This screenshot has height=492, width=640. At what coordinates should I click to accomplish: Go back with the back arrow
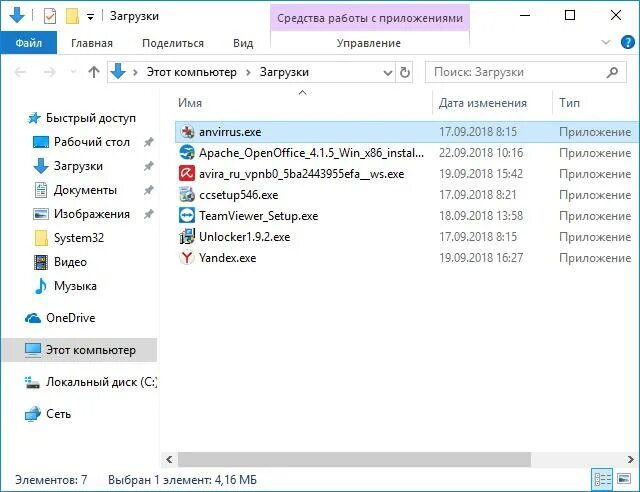[x=20, y=72]
